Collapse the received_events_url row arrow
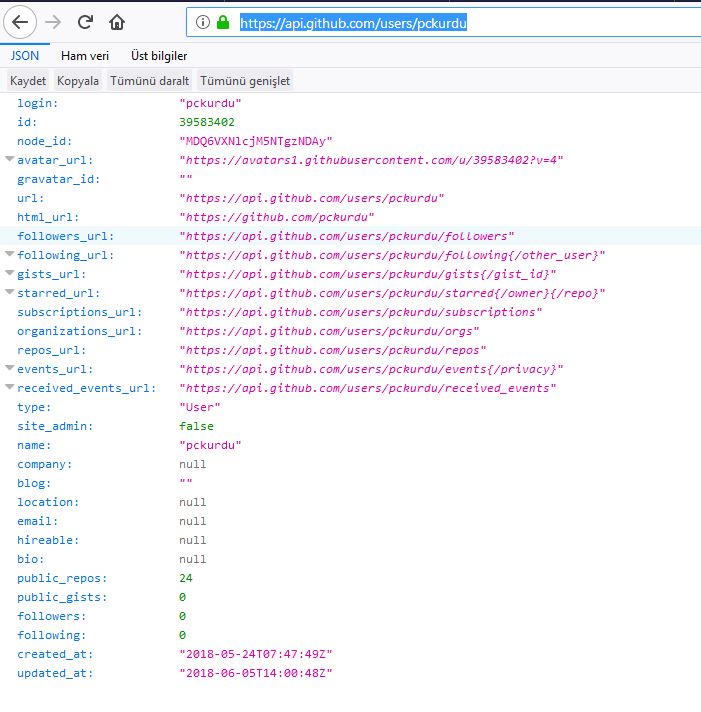The width and height of the screenshot is (701, 712). pos(10,387)
